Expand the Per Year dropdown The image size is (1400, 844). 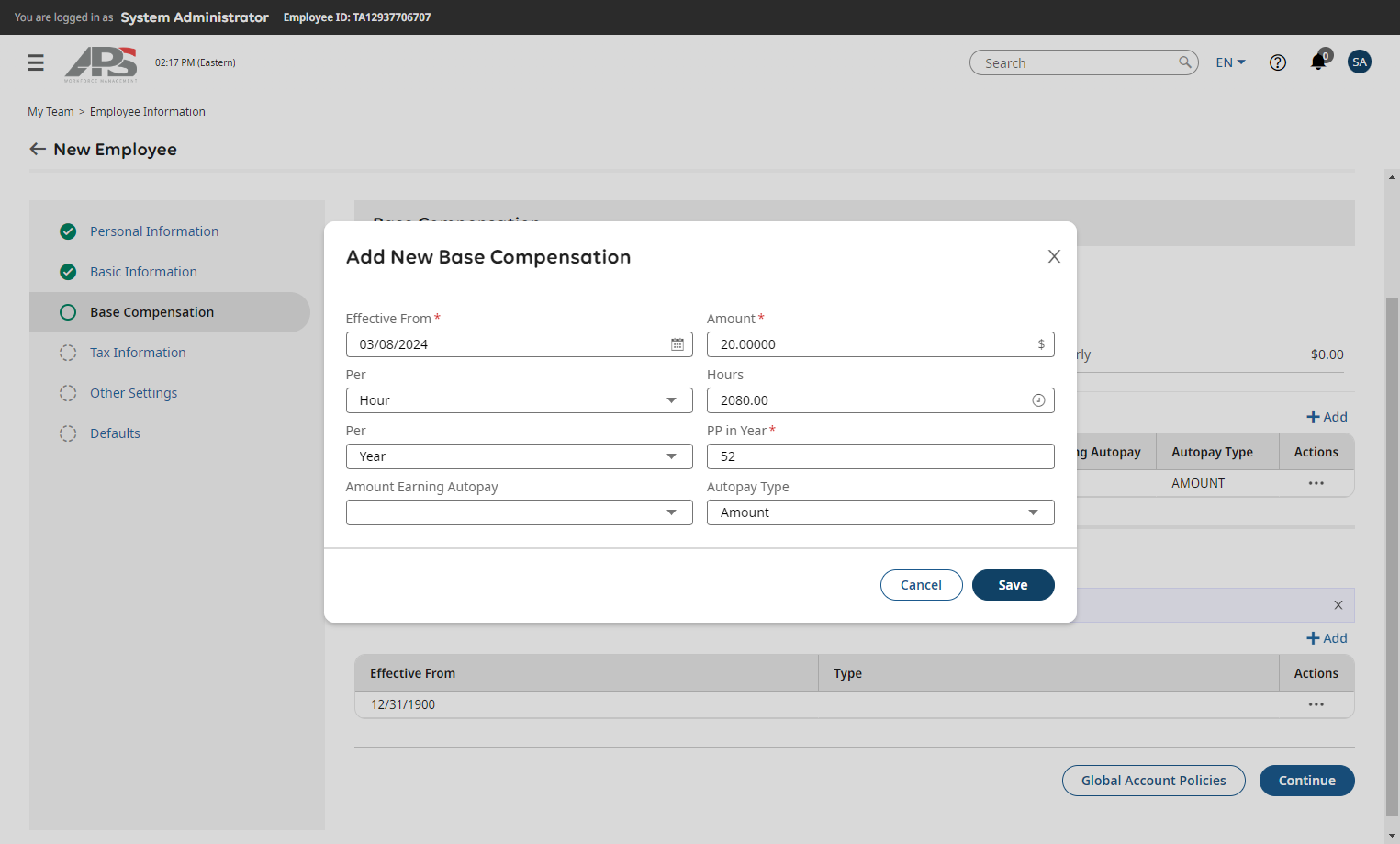click(519, 456)
